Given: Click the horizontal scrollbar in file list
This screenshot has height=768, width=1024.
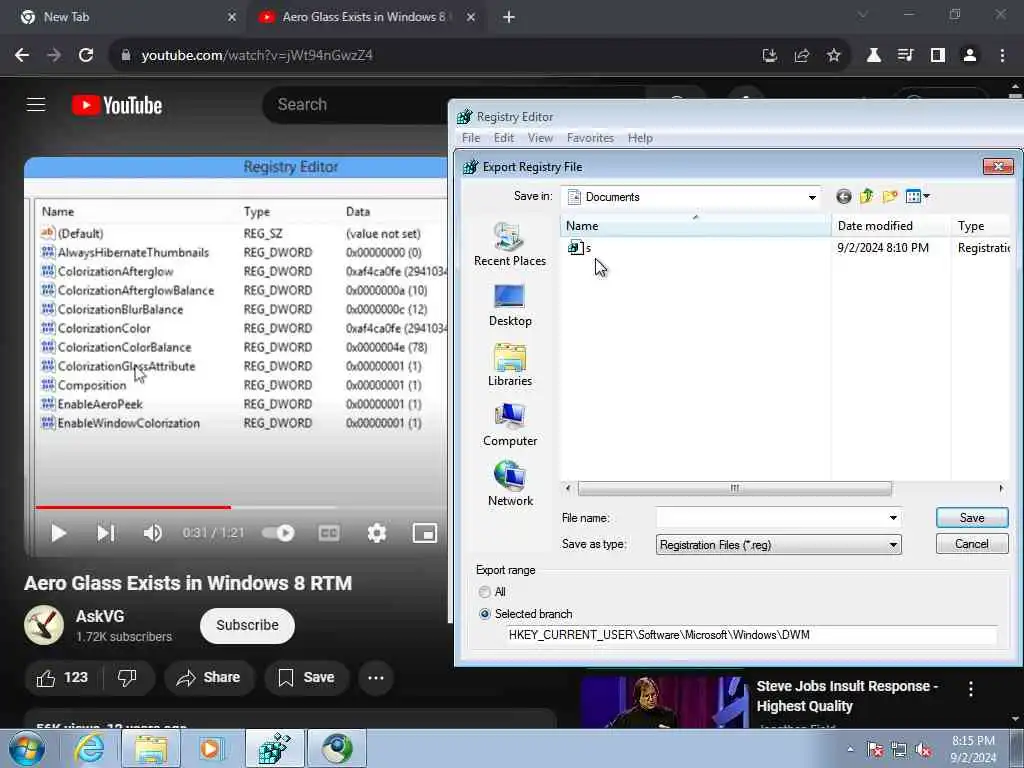Looking at the screenshot, I should click(x=735, y=488).
